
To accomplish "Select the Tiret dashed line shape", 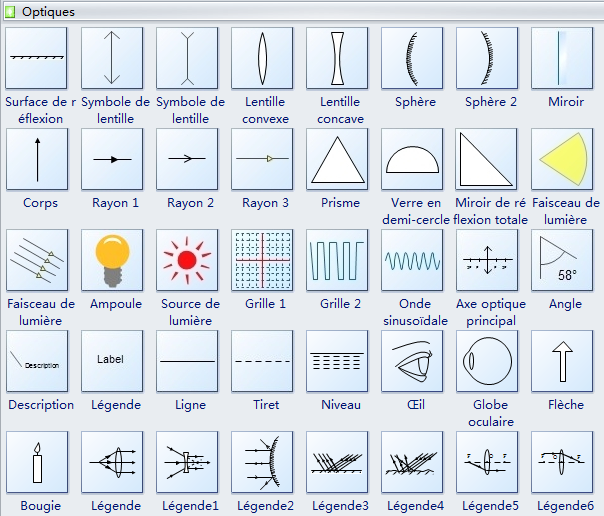I will [262, 361].
